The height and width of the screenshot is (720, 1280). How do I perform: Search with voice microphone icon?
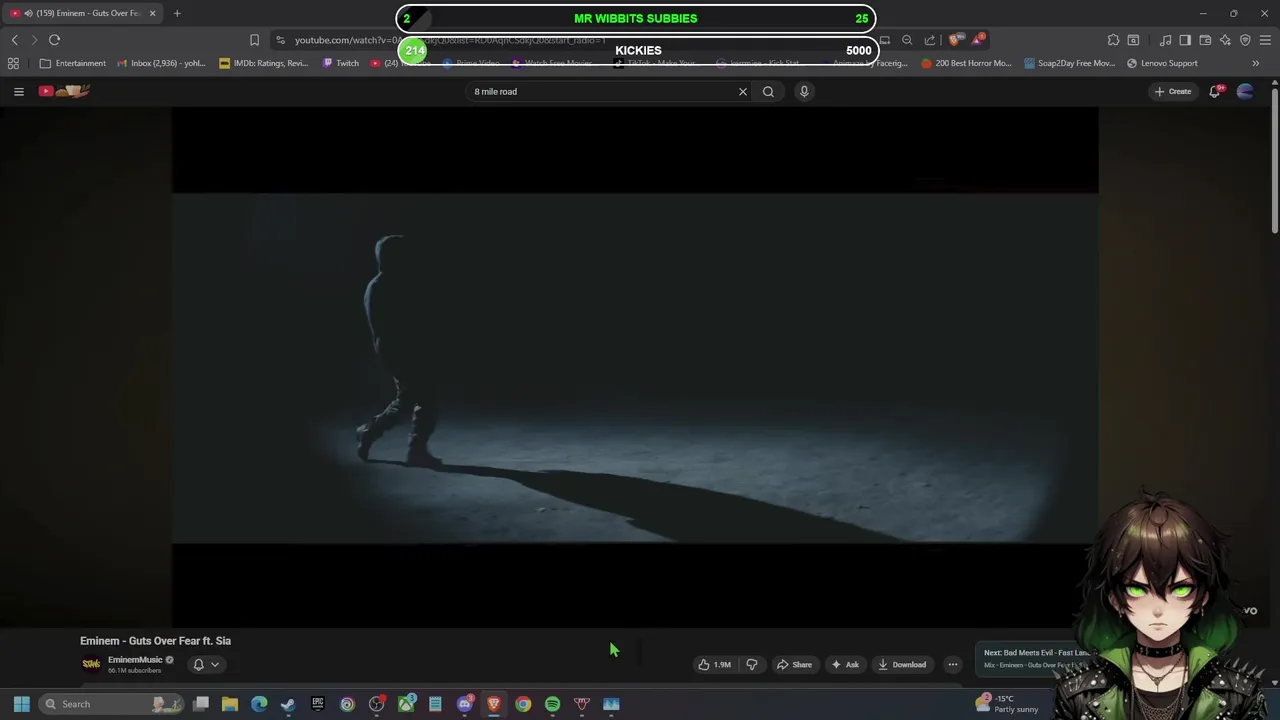(804, 91)
